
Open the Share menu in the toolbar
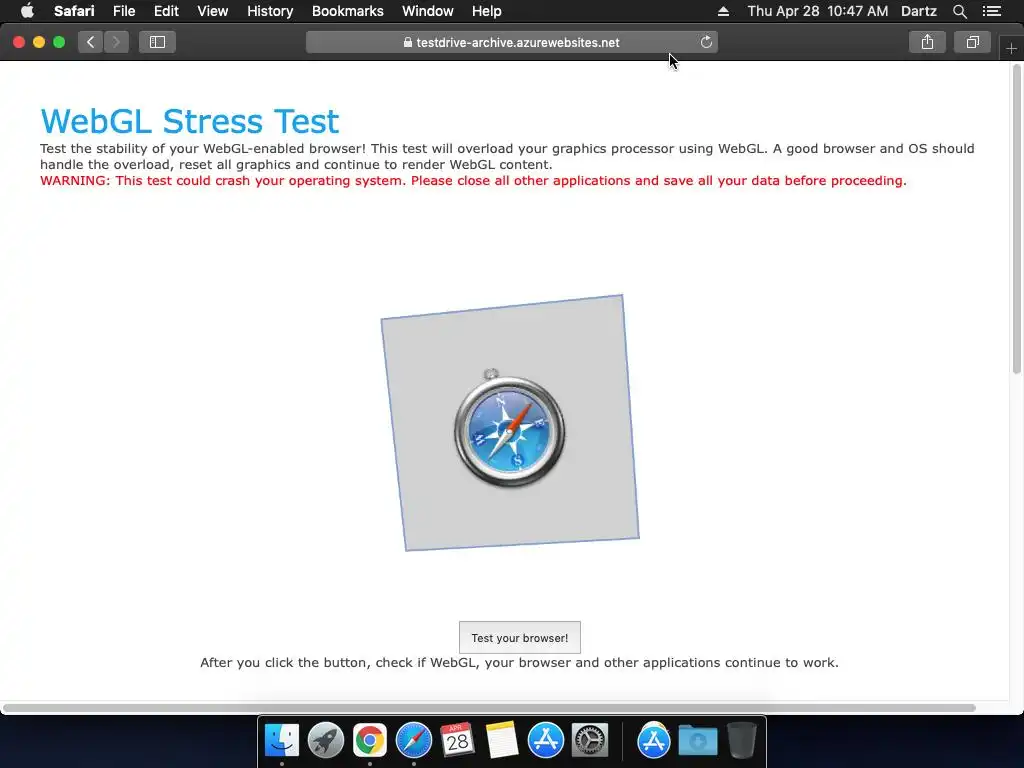pos(927,42)
